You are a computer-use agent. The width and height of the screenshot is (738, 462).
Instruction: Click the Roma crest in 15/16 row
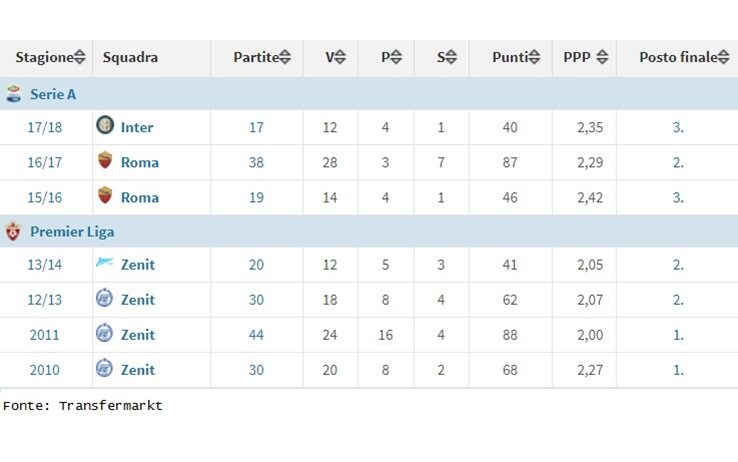(x=105, y=195)
